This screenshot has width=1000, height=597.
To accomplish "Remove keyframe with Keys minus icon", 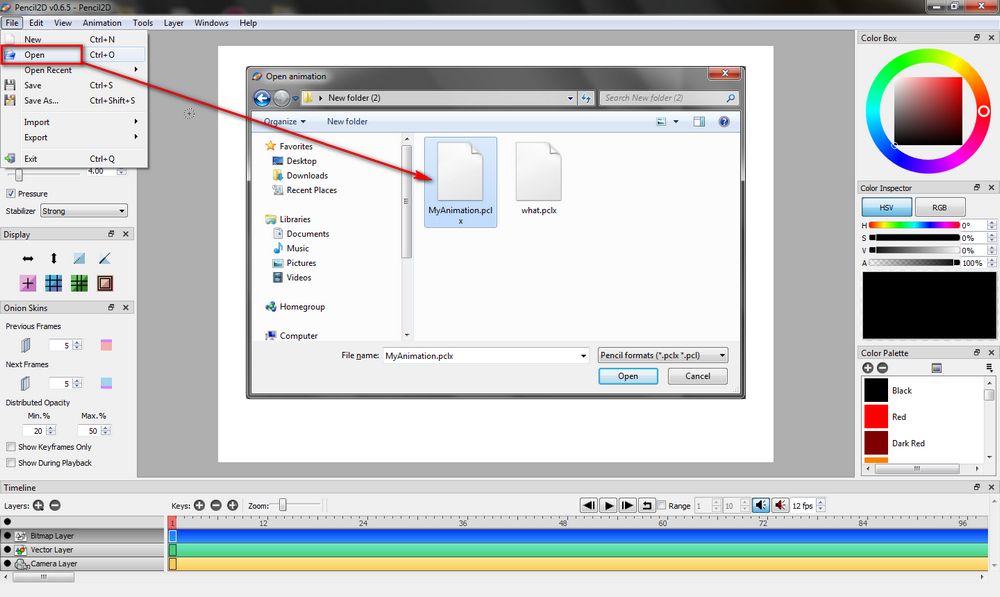I will click(x=216, y=505).
